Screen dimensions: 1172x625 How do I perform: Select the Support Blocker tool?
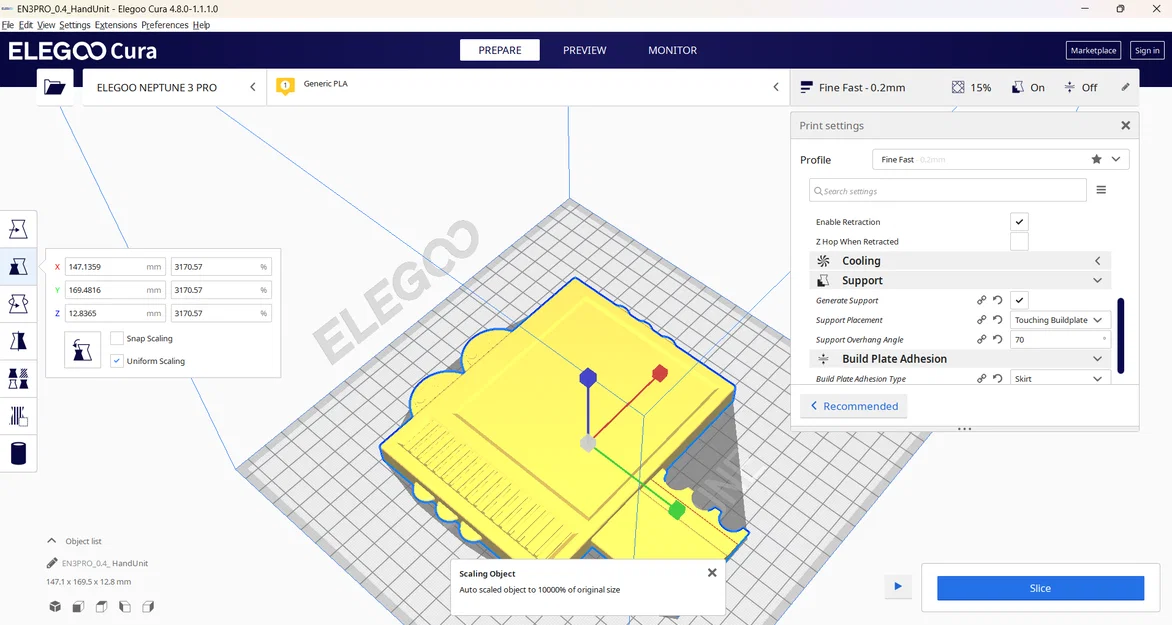coord(18,416)
